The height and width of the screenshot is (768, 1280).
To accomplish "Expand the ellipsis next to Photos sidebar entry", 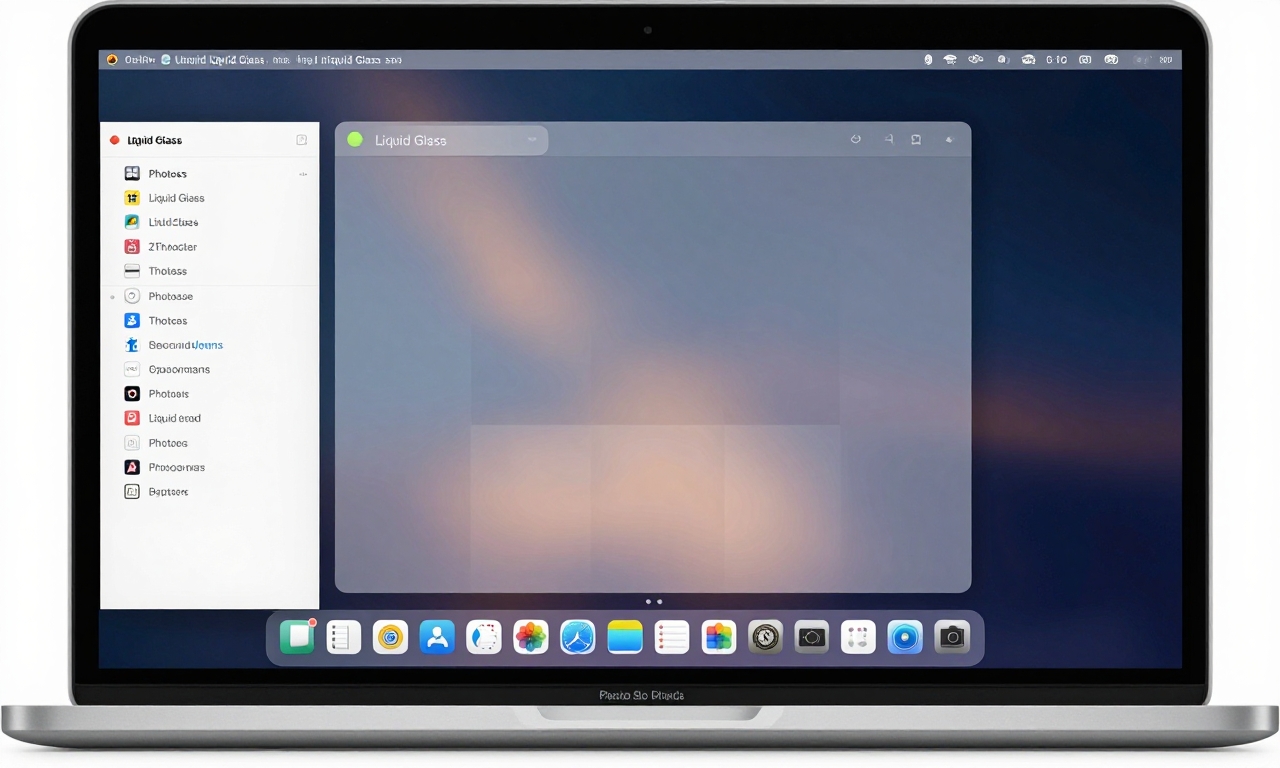I will 303,173.
